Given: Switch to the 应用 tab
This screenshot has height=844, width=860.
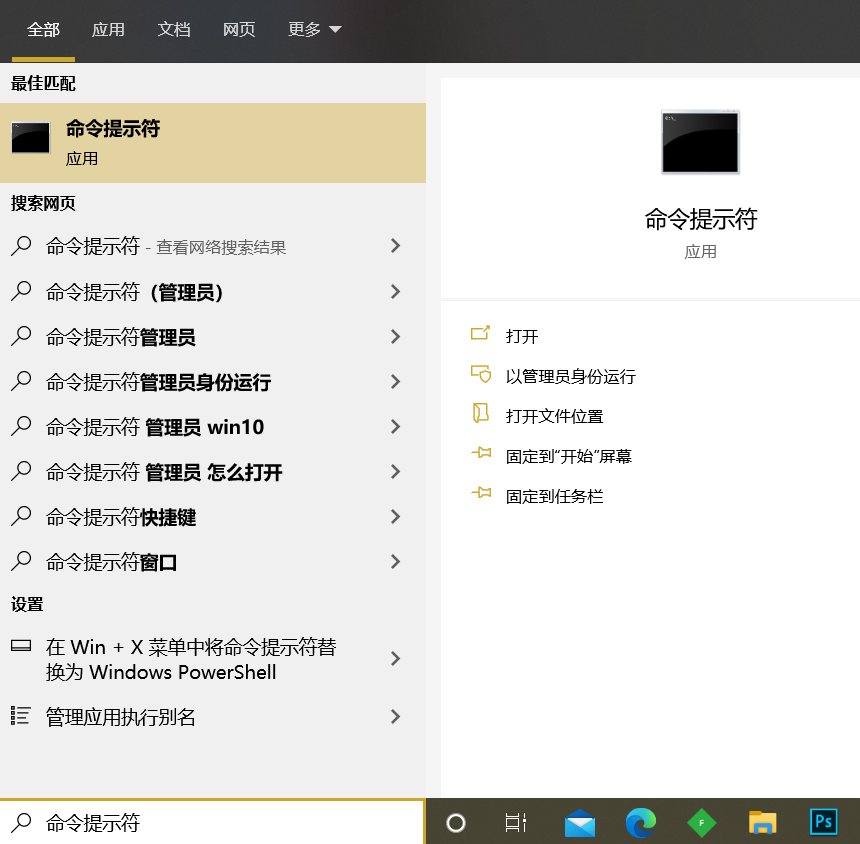Looking at the screenshot, I should 108,30.
